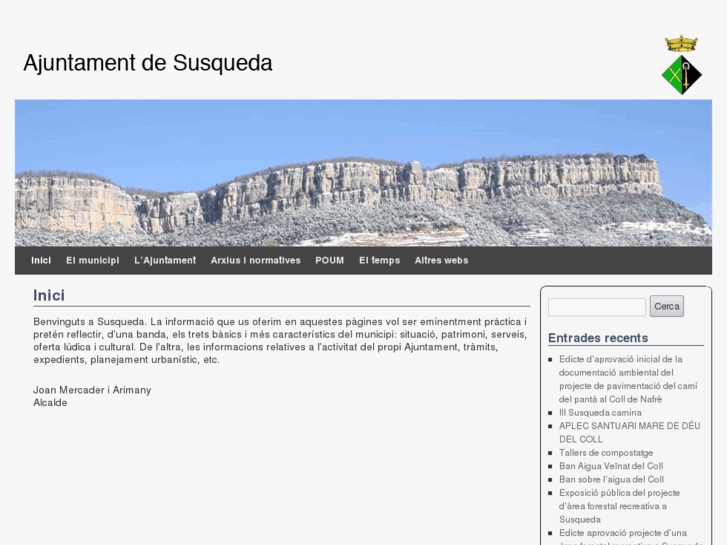The image size is (727, 545).
Task: Click the Cerca search button
Action: coord(667,306)
